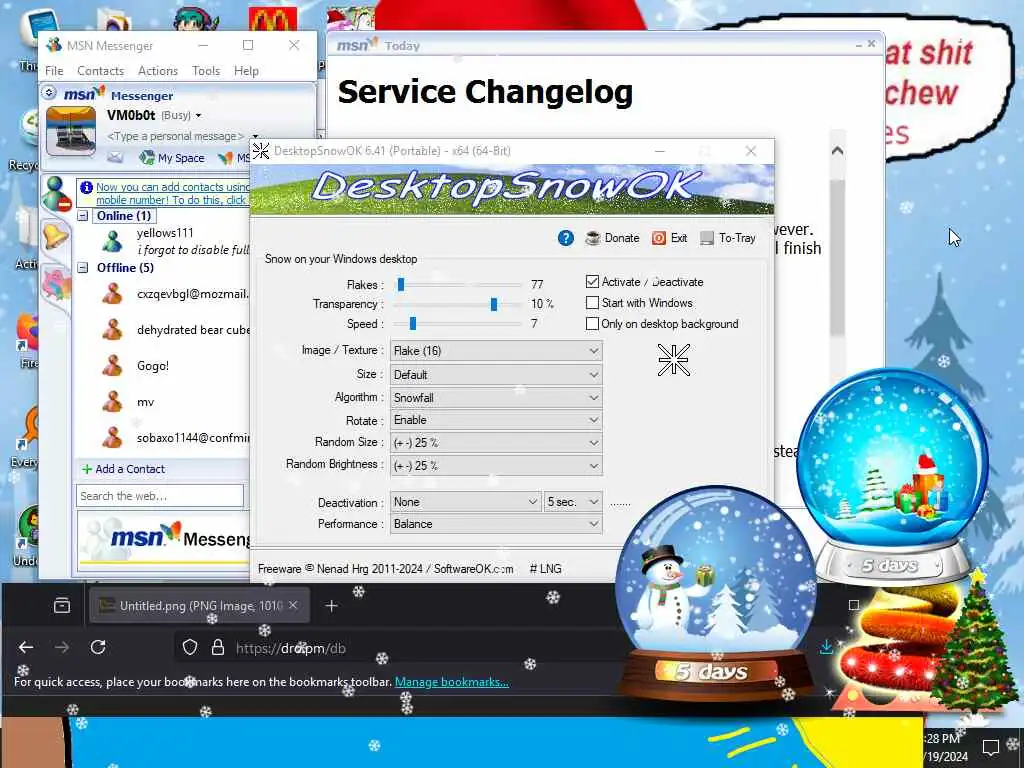Click the Add a Contact link
Screen dimensions: 1024x768
click(130, 469)
